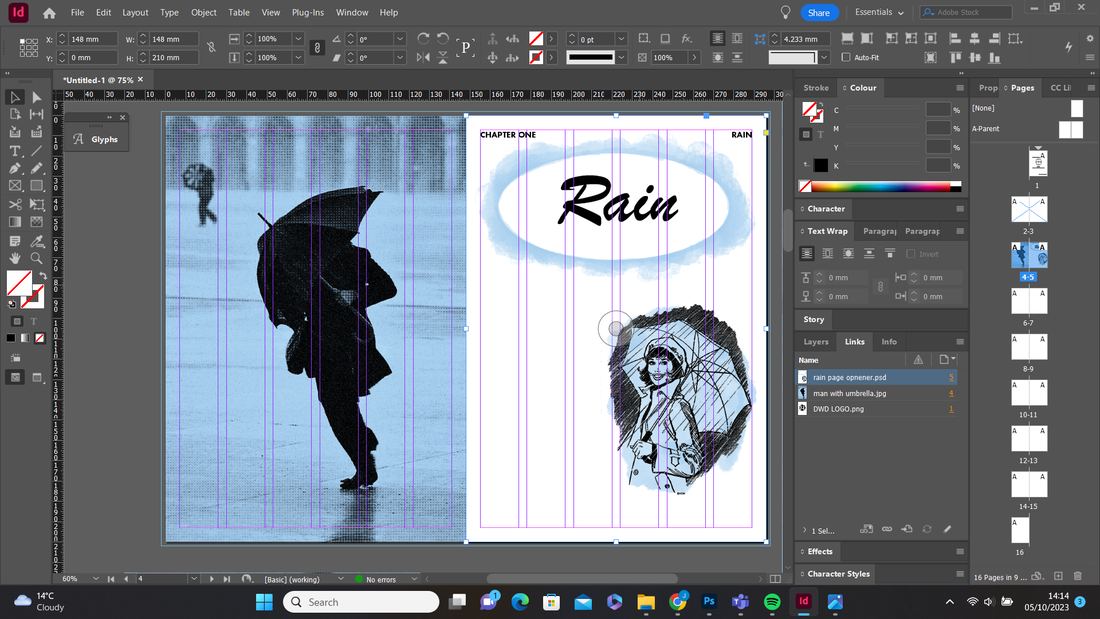Enable the Auto-Fit checkbox
Viewport: 1100px width, 619px height.
tap(846, 58)
